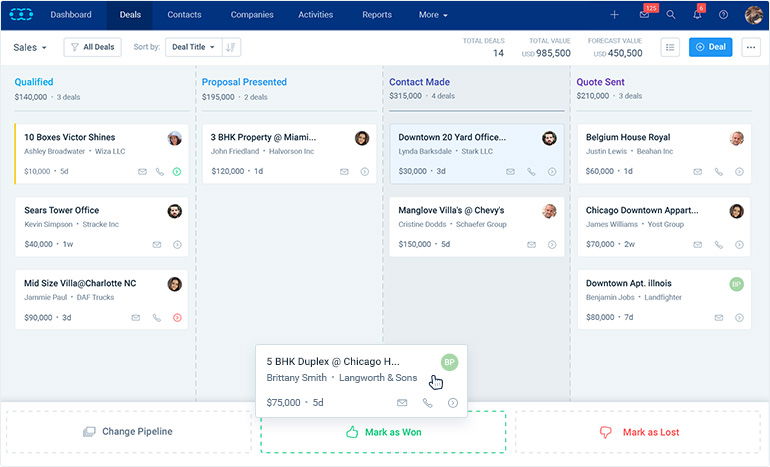The image size is (770, 467).
Task: Go to the Dashboard tab
Action: (71, 15)
